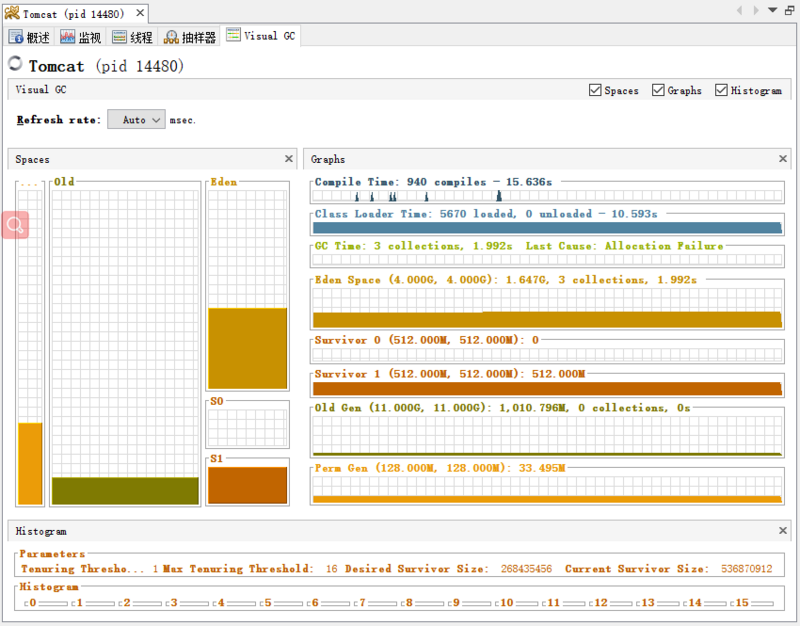The image size is (800, 626).
Task: Close the Spaces panel
Action: pyautogui.click(x=289, y=158)
